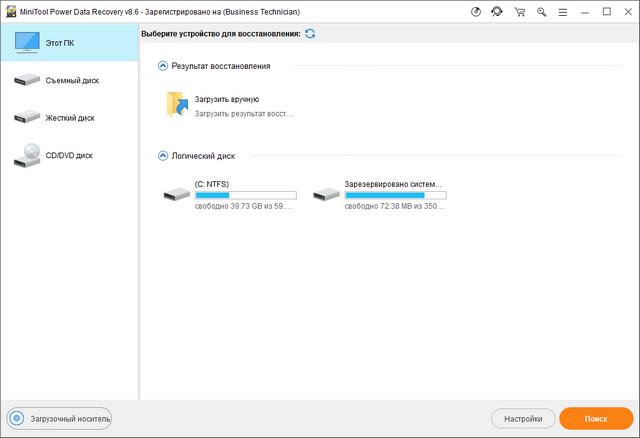Click the MiniTool app logo icon
640x438 pixels.
click(x=11, y=12)
